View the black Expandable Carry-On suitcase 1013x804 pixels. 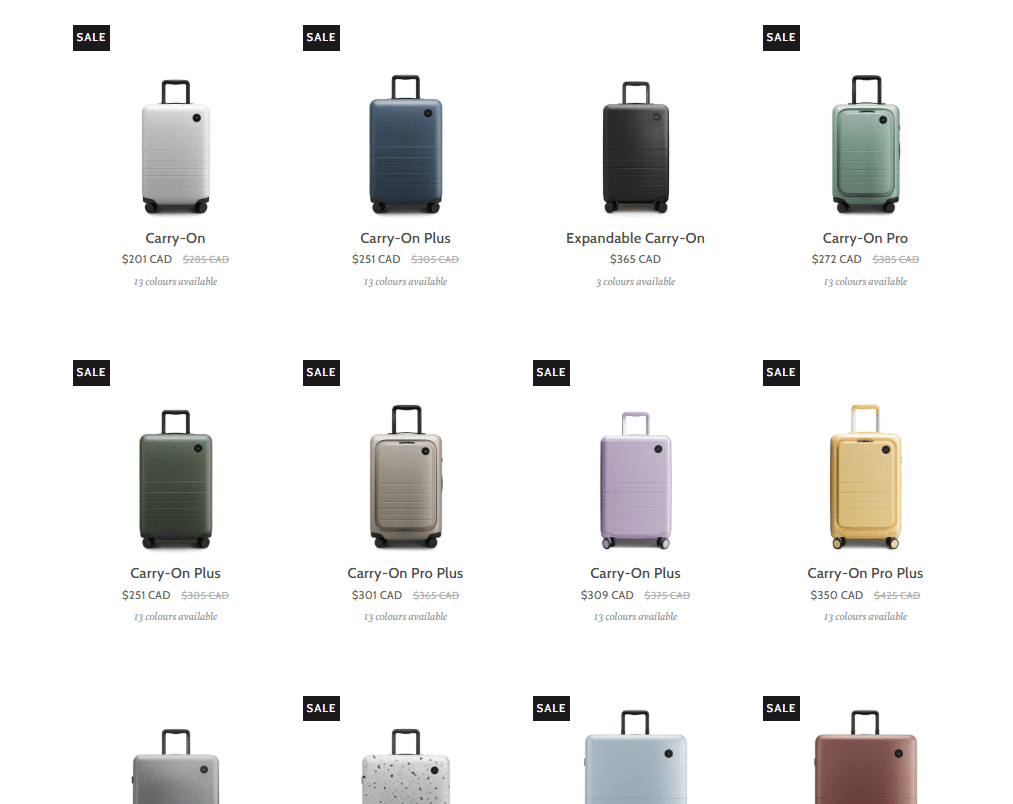click(x=636, y=147)
